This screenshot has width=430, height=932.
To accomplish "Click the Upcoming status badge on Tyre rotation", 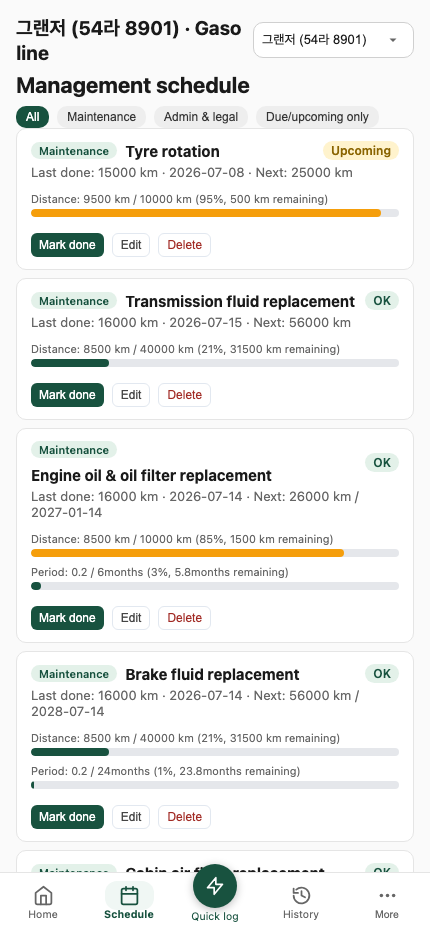I will click(361, 151).
